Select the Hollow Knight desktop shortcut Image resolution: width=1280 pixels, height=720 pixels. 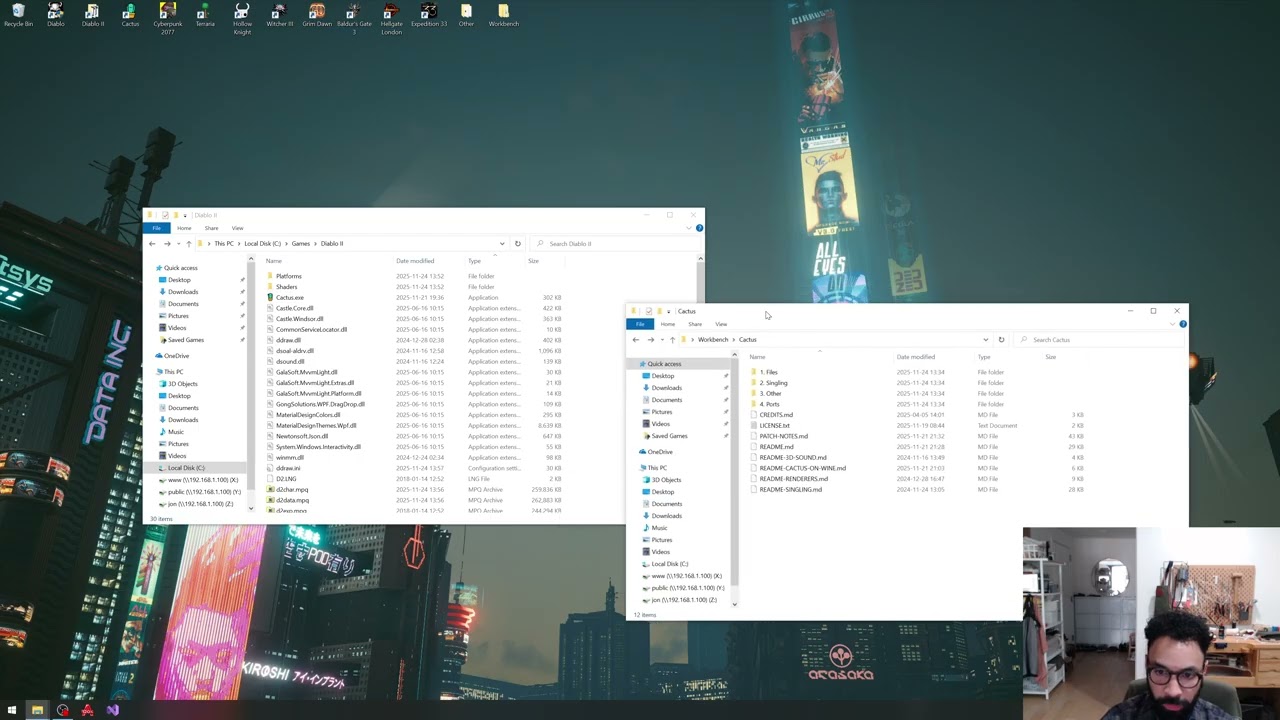click(x=242, y=19)
